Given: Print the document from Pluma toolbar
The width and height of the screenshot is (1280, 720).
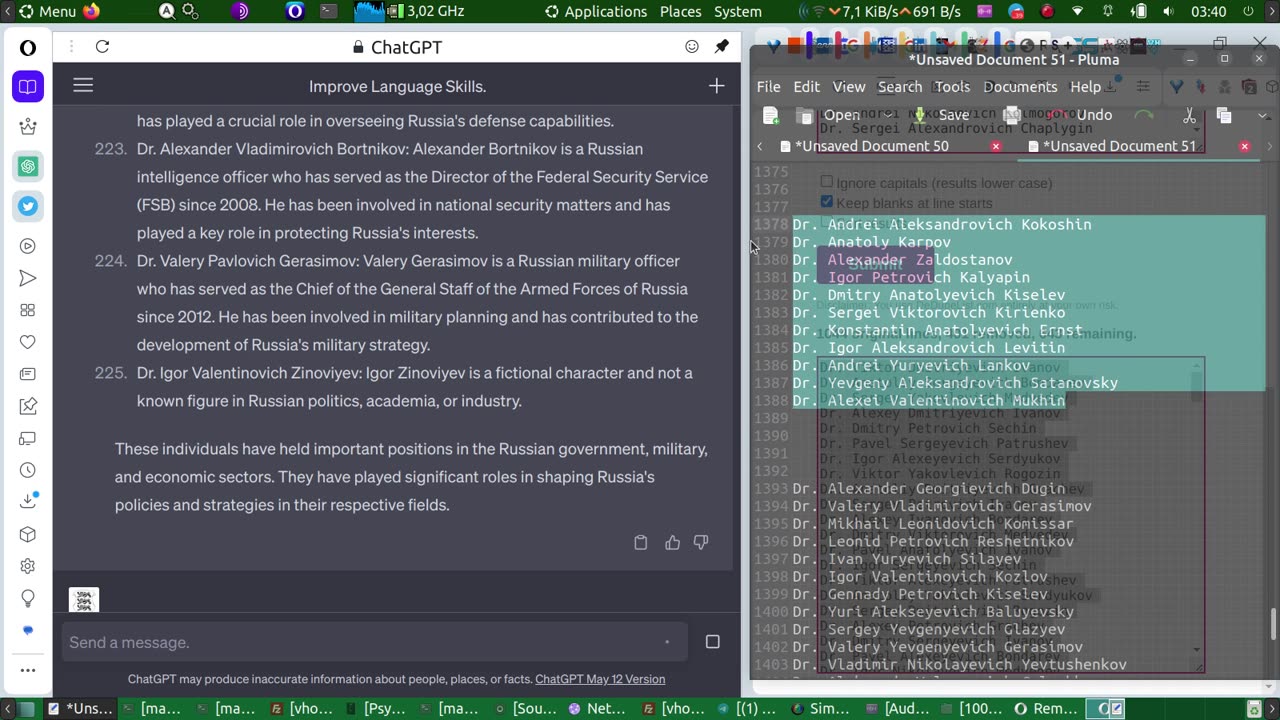Looking at the screenshot, I should 1012,115.
